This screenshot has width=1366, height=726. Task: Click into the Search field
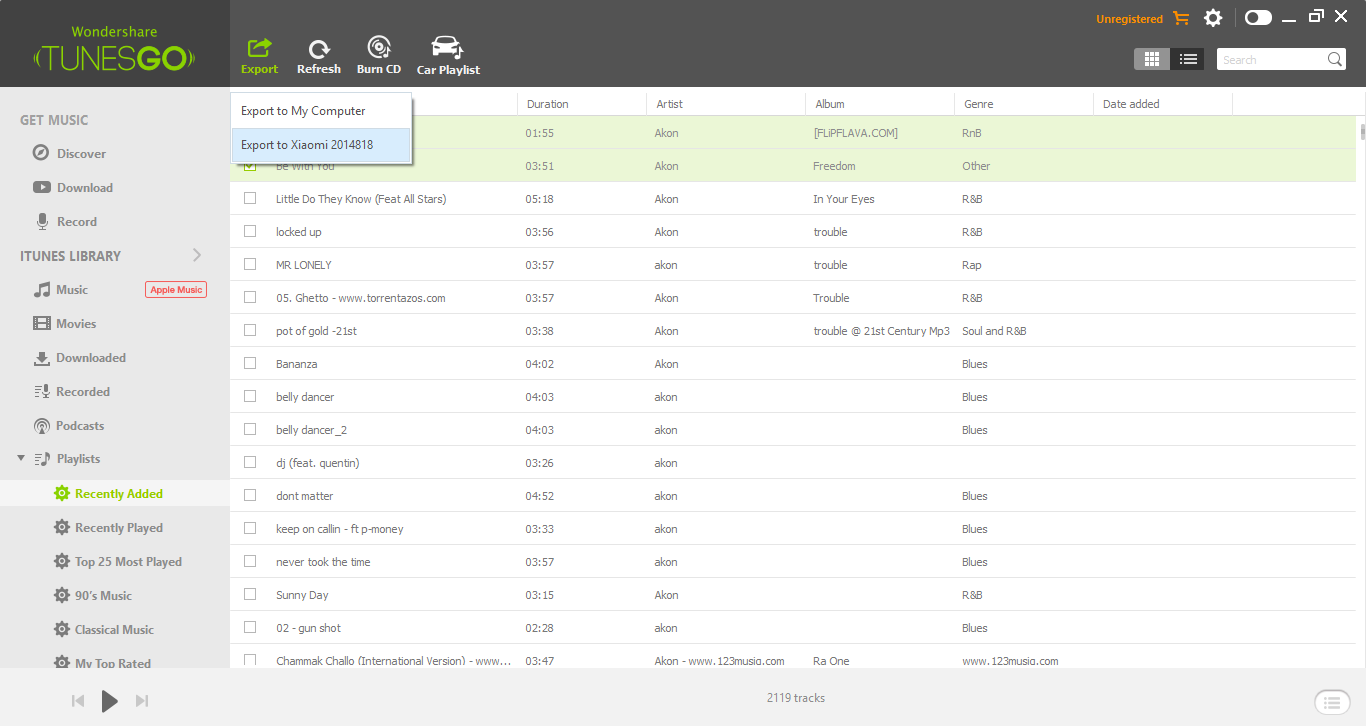1270,60
